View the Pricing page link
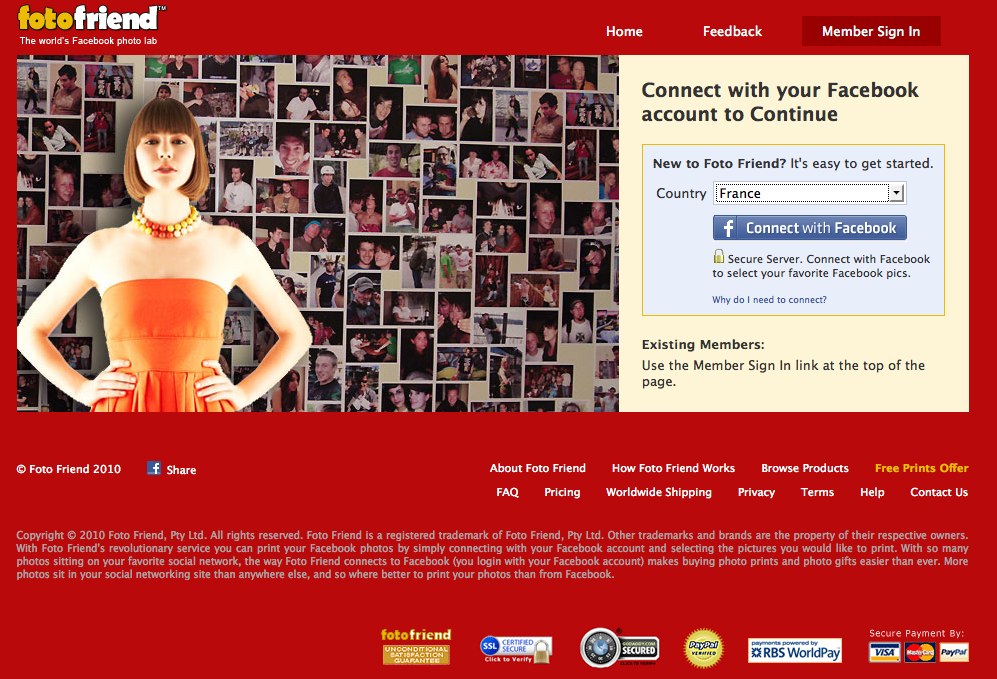Viewport: 997px width, 679px height. 562,492
